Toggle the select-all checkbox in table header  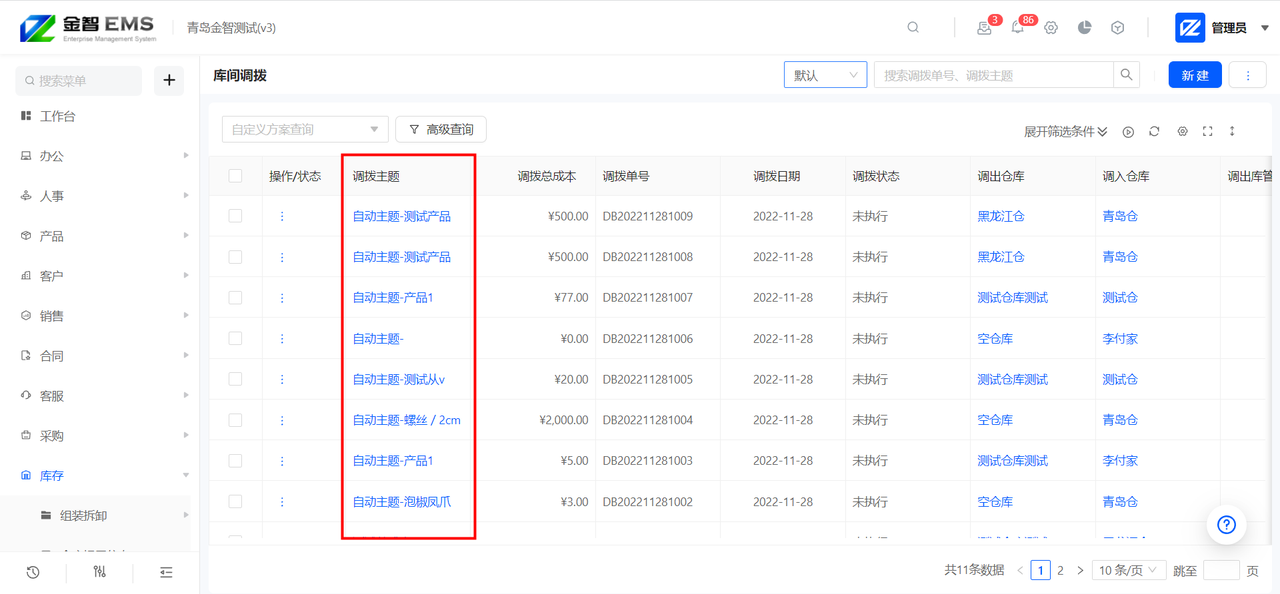click(235, 176)
